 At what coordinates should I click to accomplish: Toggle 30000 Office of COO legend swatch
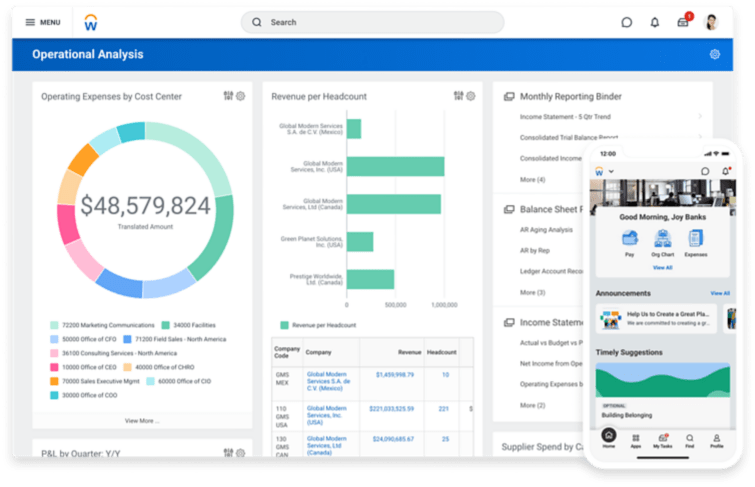point(54,395)
